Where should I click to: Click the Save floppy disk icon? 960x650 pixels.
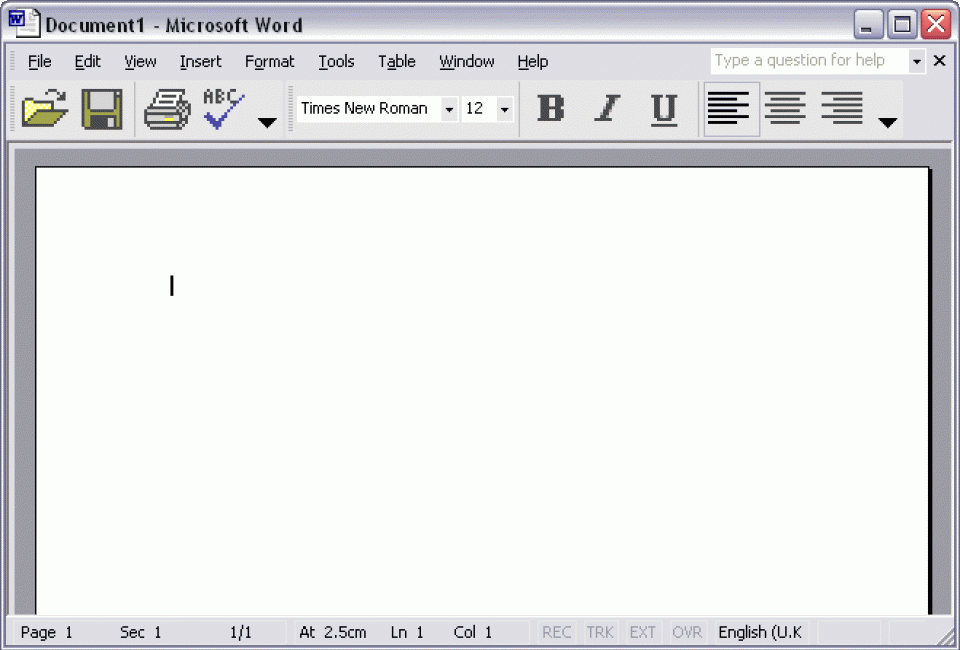(101, 109)
